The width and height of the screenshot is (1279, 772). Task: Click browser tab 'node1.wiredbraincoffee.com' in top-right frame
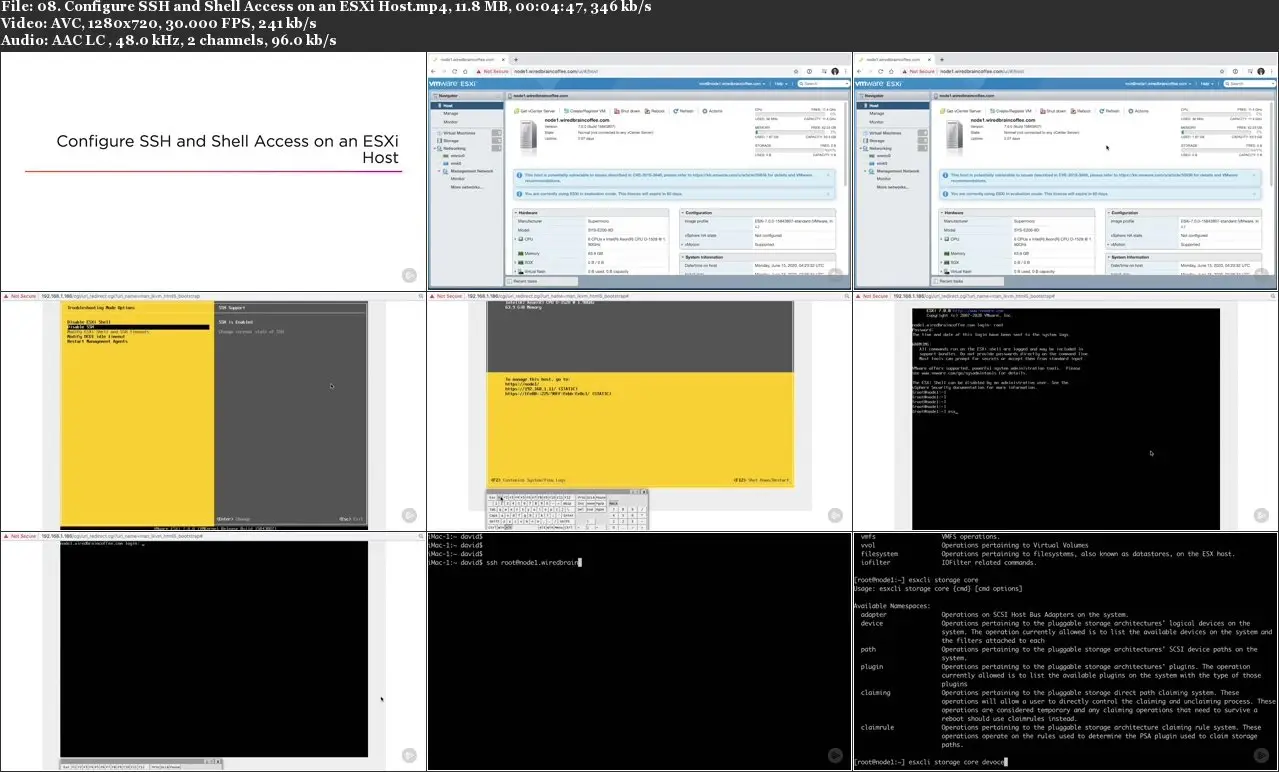[x=893, y=59]
